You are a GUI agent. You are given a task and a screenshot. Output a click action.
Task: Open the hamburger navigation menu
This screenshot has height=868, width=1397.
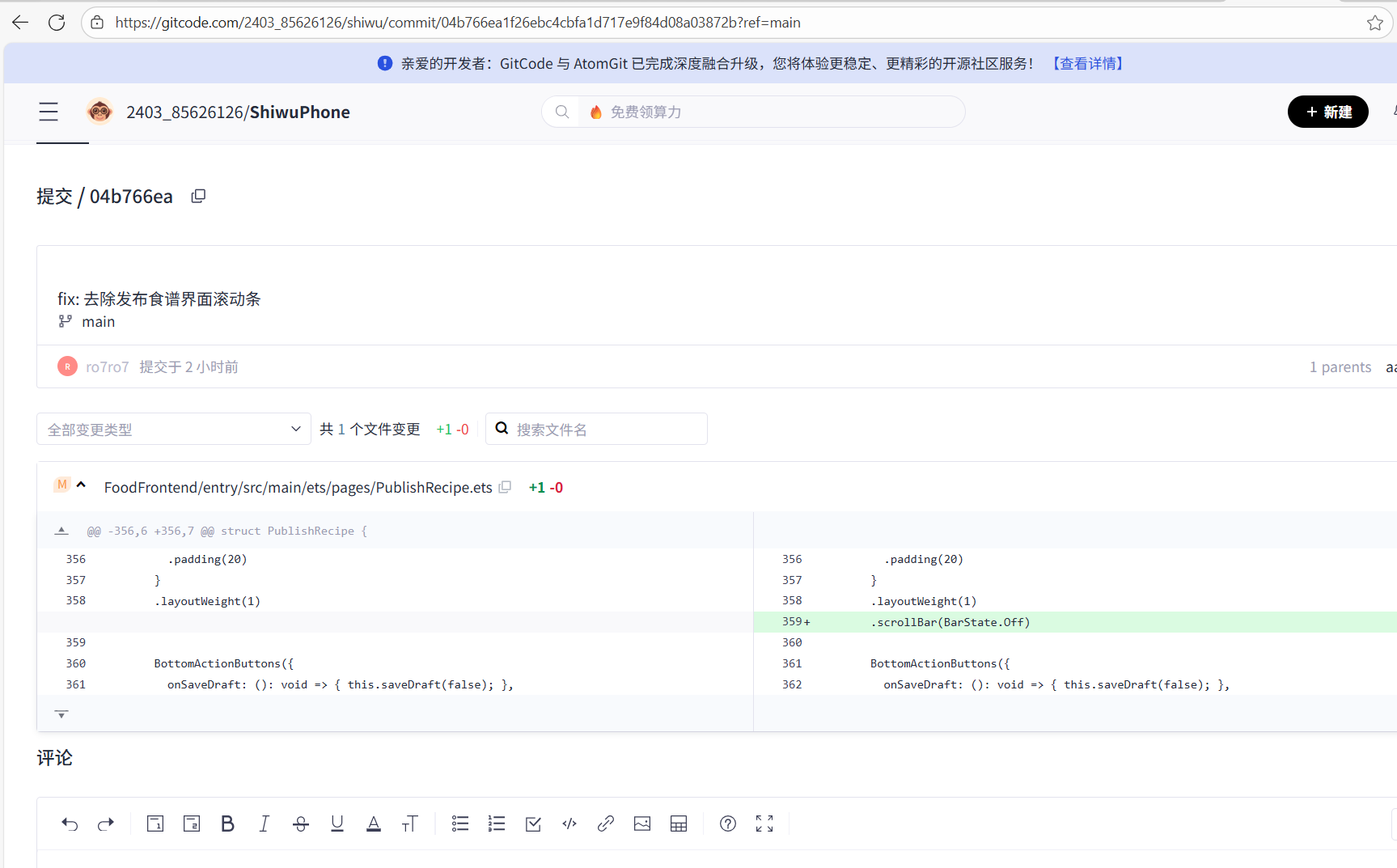tap(49, 112)
